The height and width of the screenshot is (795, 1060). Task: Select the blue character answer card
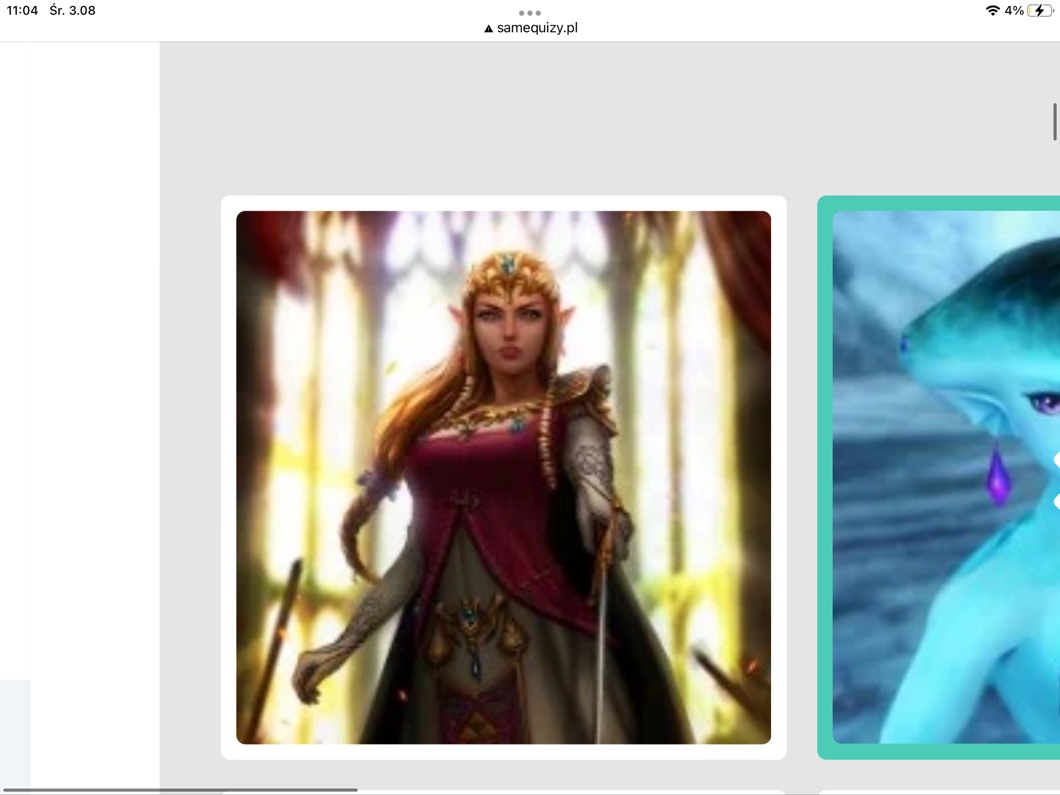[945, 477]
